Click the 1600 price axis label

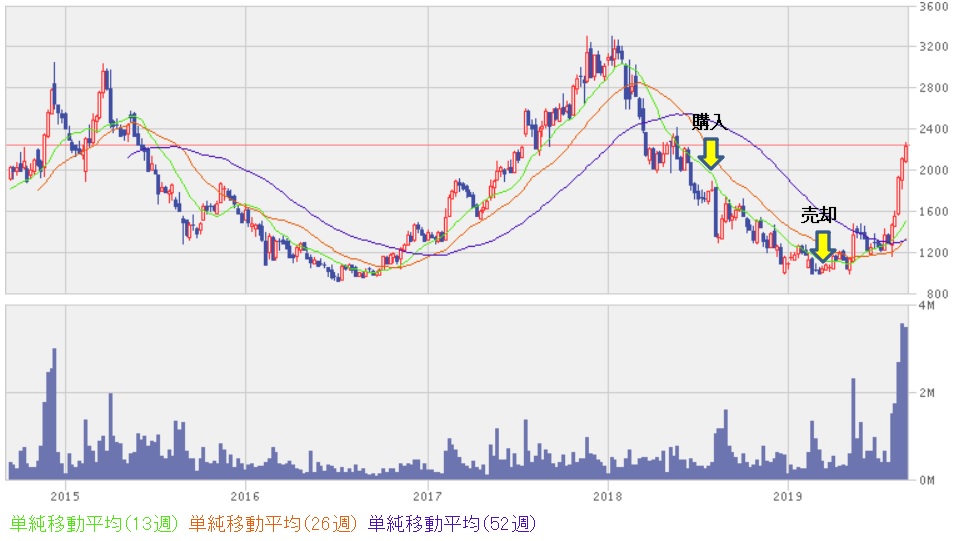click(x=934, y=212)
